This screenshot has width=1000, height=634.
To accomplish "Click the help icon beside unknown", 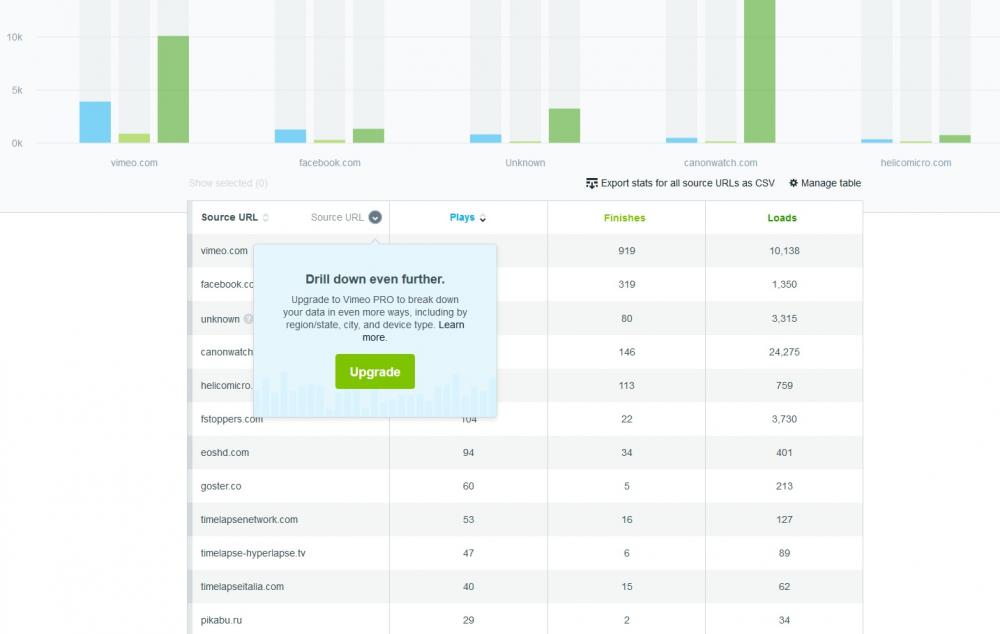I will point(248,320).
